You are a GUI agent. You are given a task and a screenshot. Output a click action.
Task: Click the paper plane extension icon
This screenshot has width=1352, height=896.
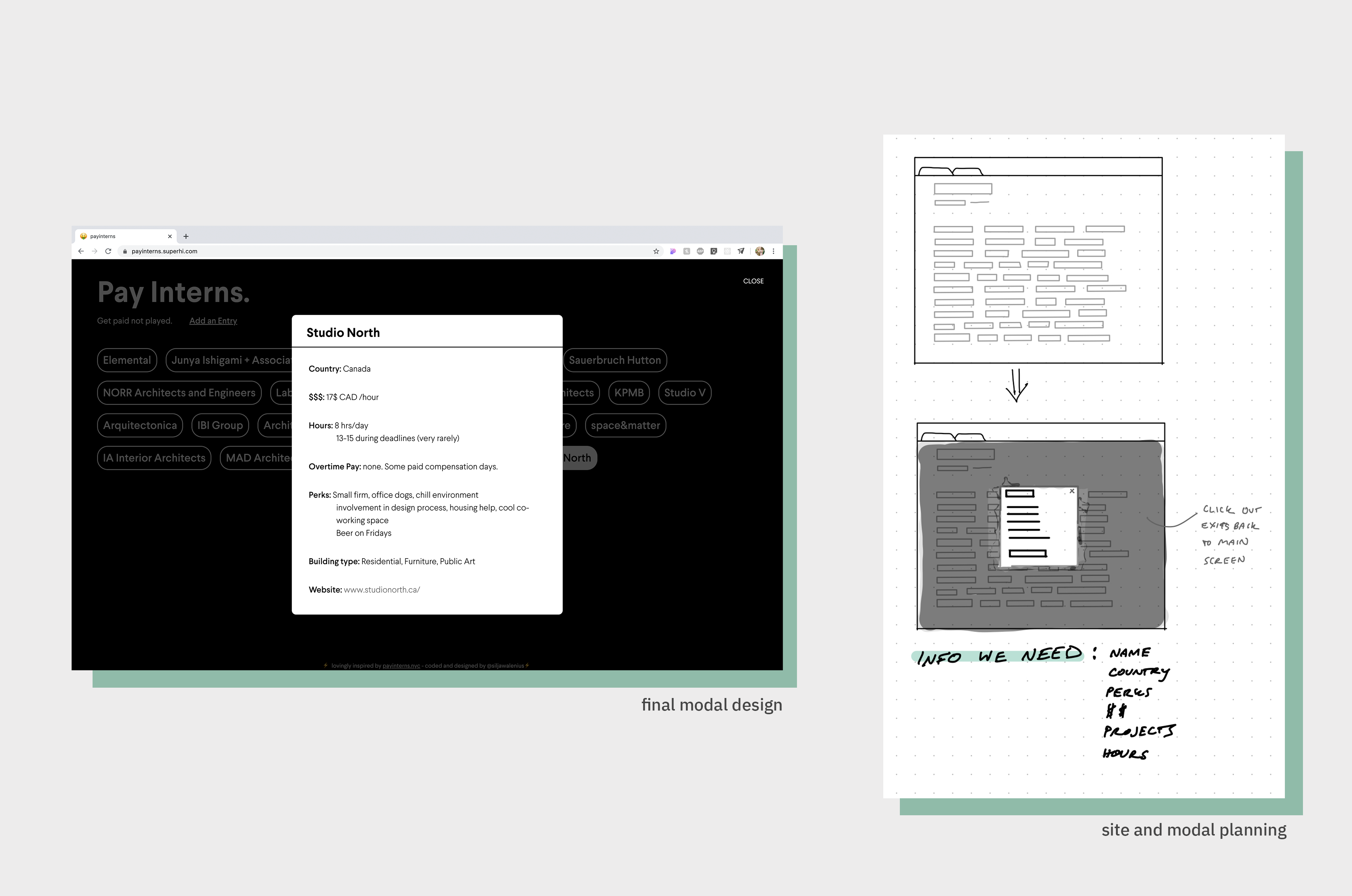tap(741, 251)
